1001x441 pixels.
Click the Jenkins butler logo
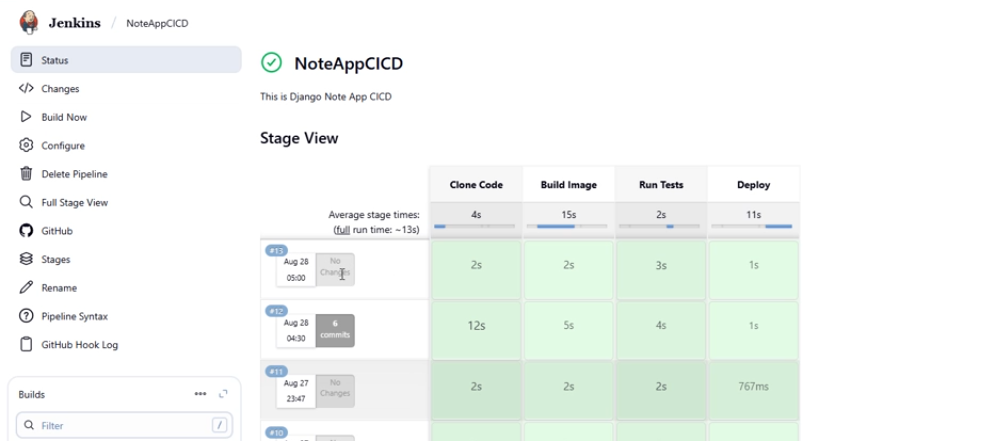(x=29, y=22)
